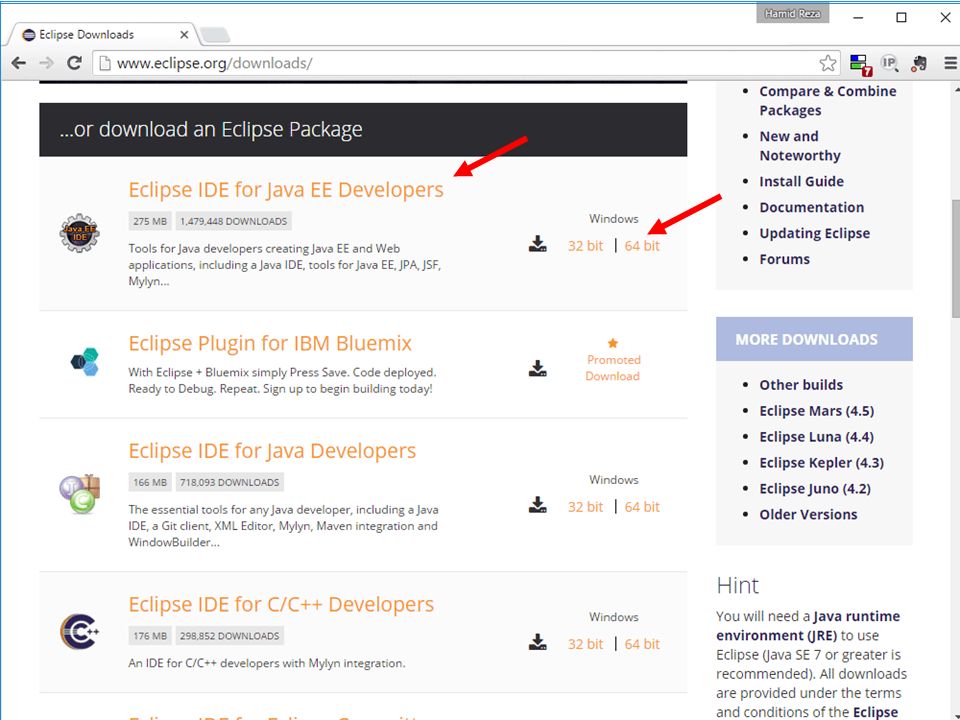Click the Hint heading
The height and width of the screenshot is (720, 960).
coord(738,586)
